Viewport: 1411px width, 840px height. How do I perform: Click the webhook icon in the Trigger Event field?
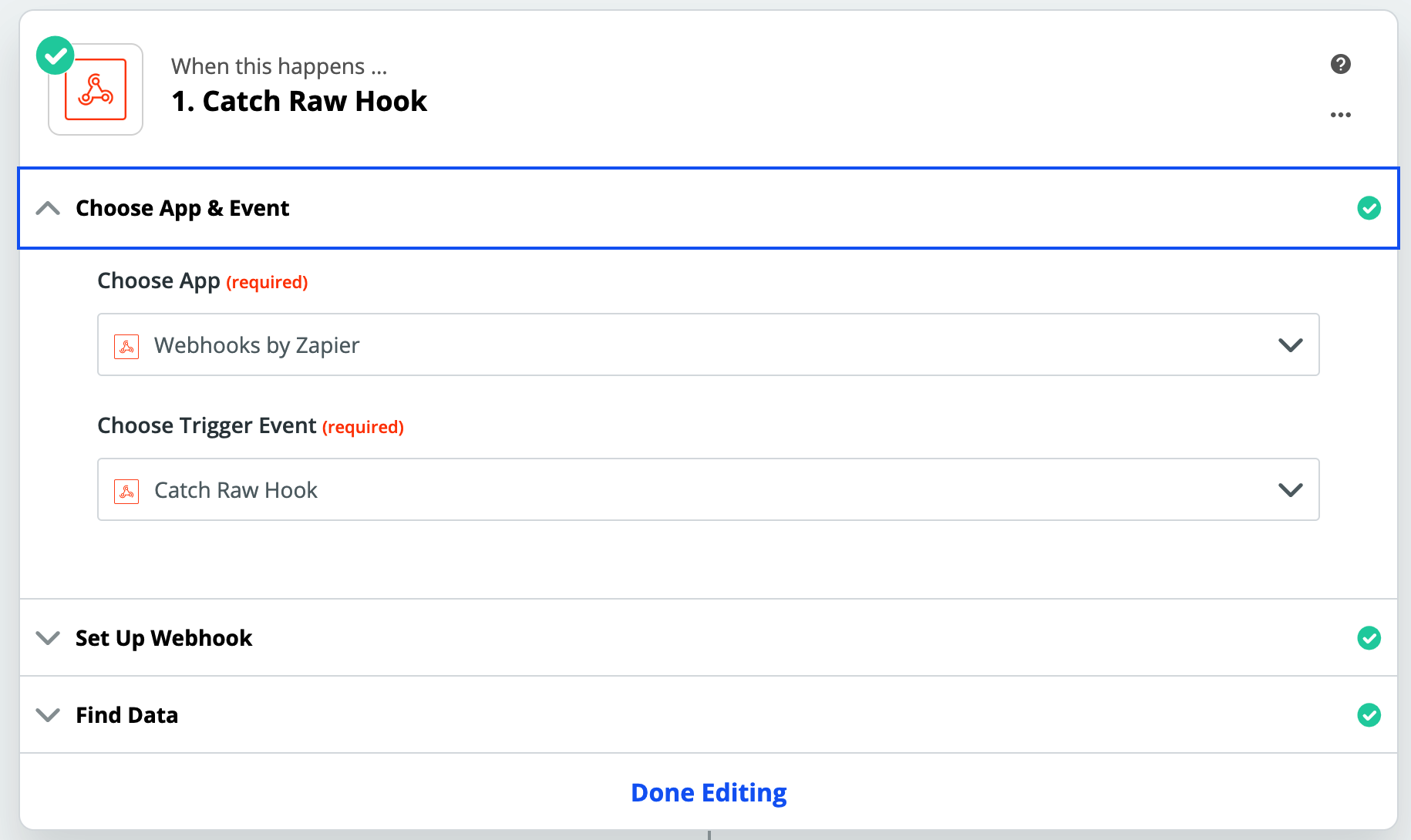click(x=126, y=491)
